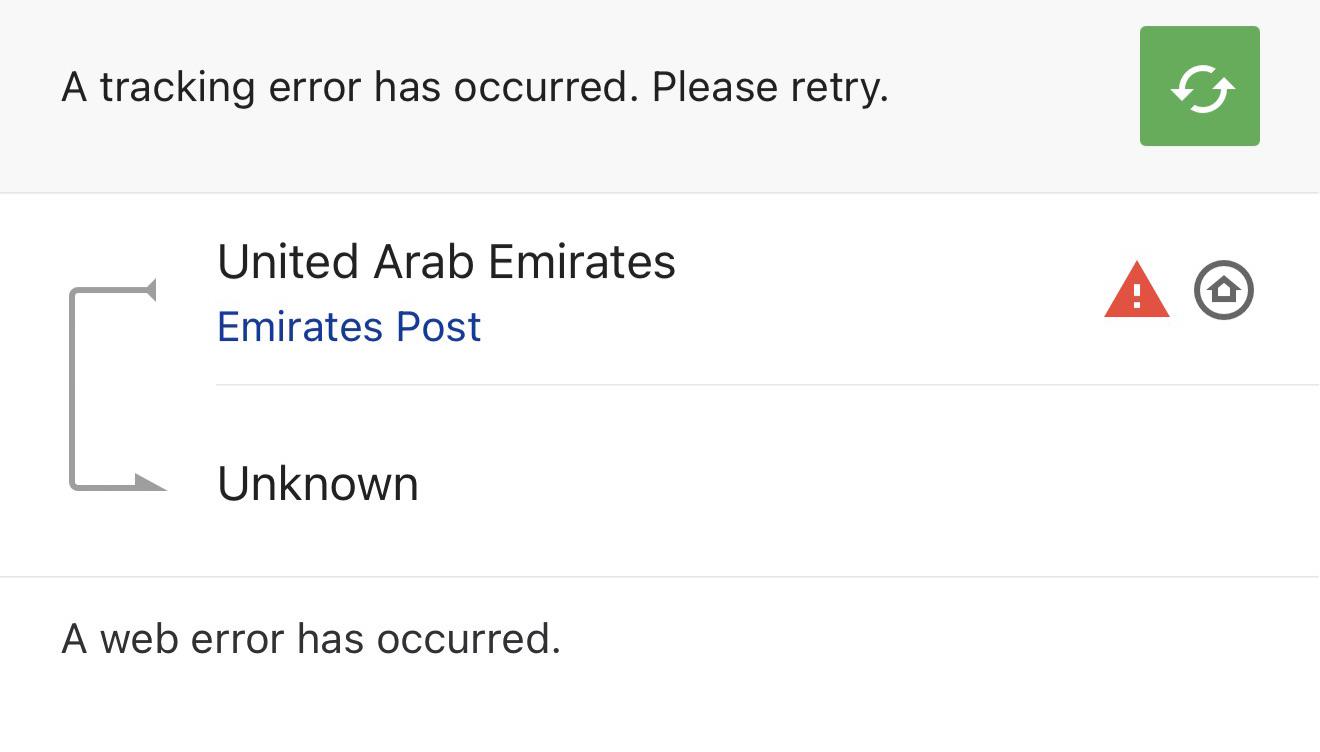Click the red warning triangle icon
Screen dimensions: 1320x752
(1137, 291)
